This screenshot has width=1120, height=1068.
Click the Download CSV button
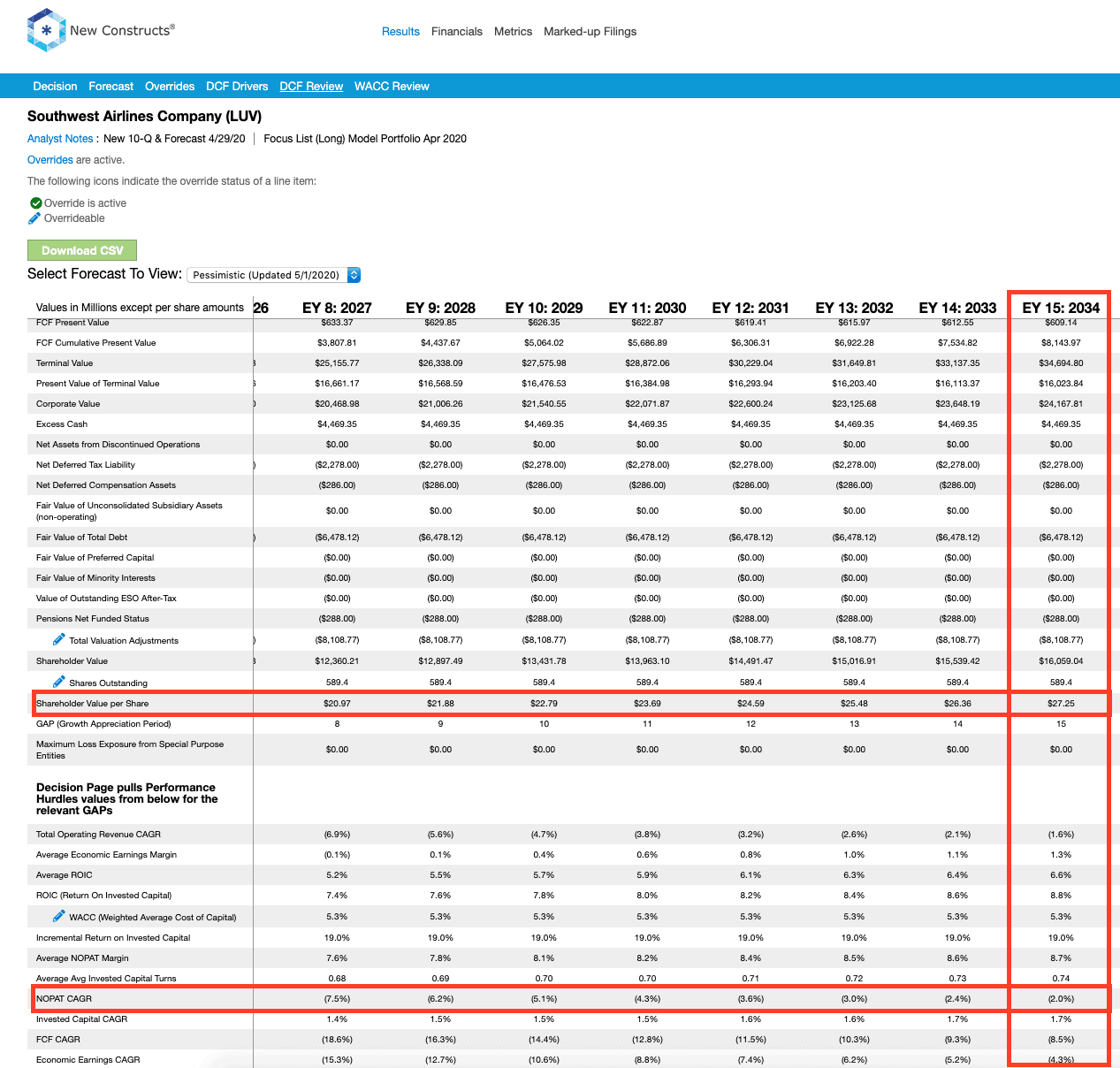(82, 250)
